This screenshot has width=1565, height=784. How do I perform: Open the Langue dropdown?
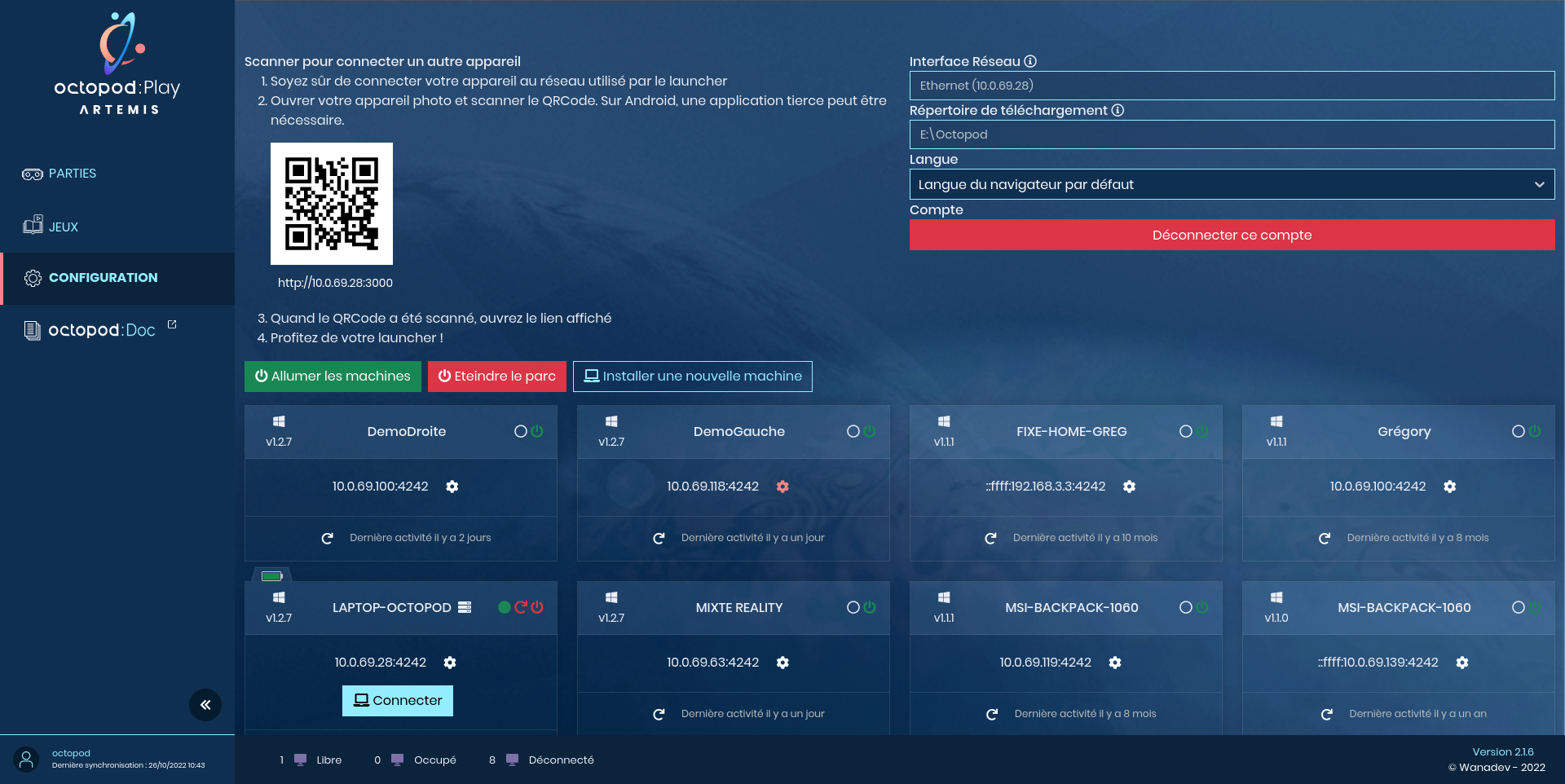pyautogui.click(x=1232, y=184)
